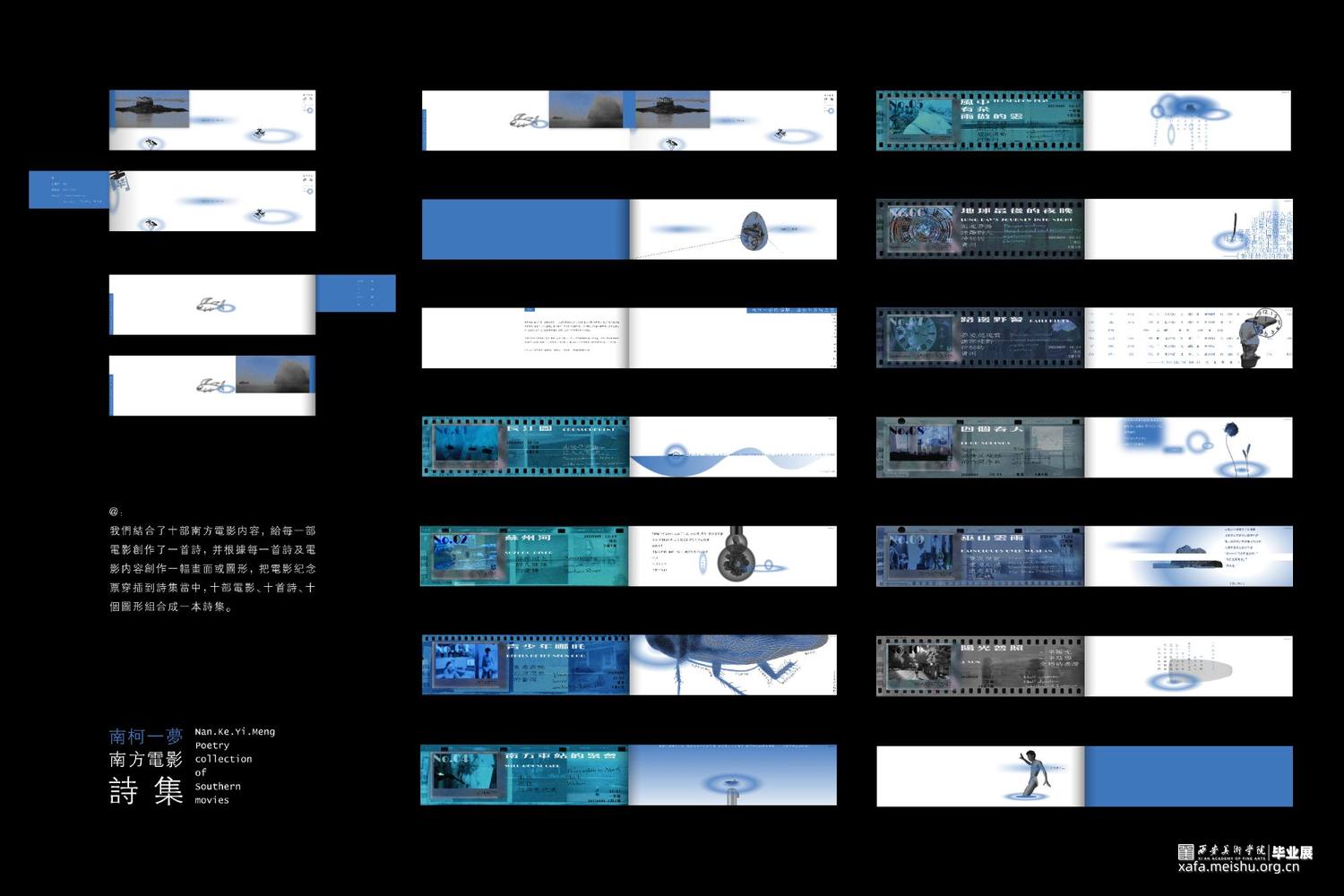Screen dimensions: 1344x896
Task: Visit the xafa.meishu.org.cn link
Action: [x=1238, y=867]
